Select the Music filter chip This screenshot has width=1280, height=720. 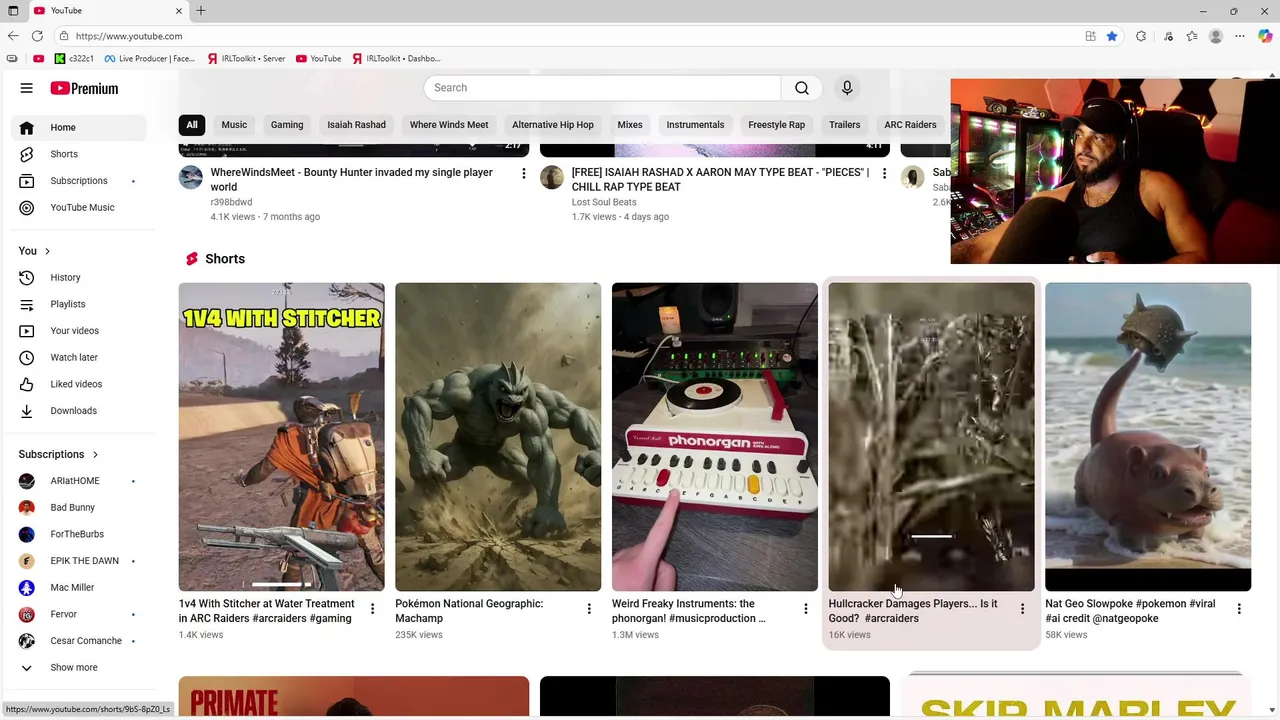(234, 125)
